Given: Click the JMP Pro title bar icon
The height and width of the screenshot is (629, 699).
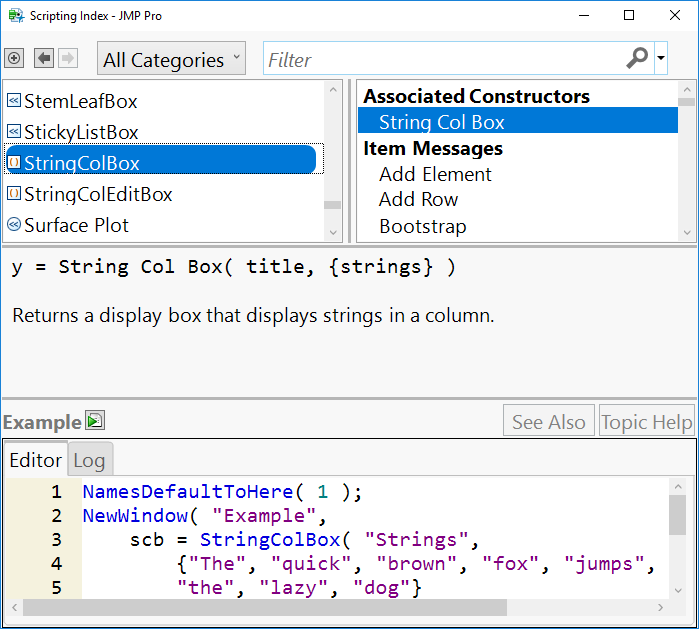Looking at the screenshot, I should (x=13, y=15).
